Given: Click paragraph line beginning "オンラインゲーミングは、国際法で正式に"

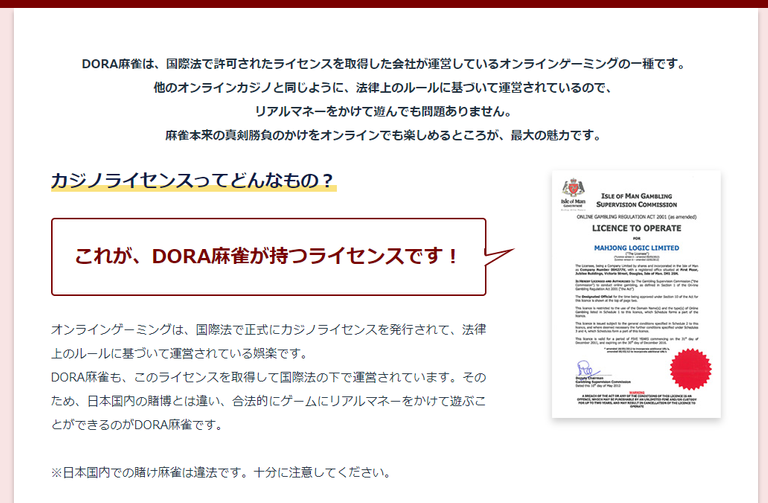Looking at the screenshot, I should click(268, 330).
